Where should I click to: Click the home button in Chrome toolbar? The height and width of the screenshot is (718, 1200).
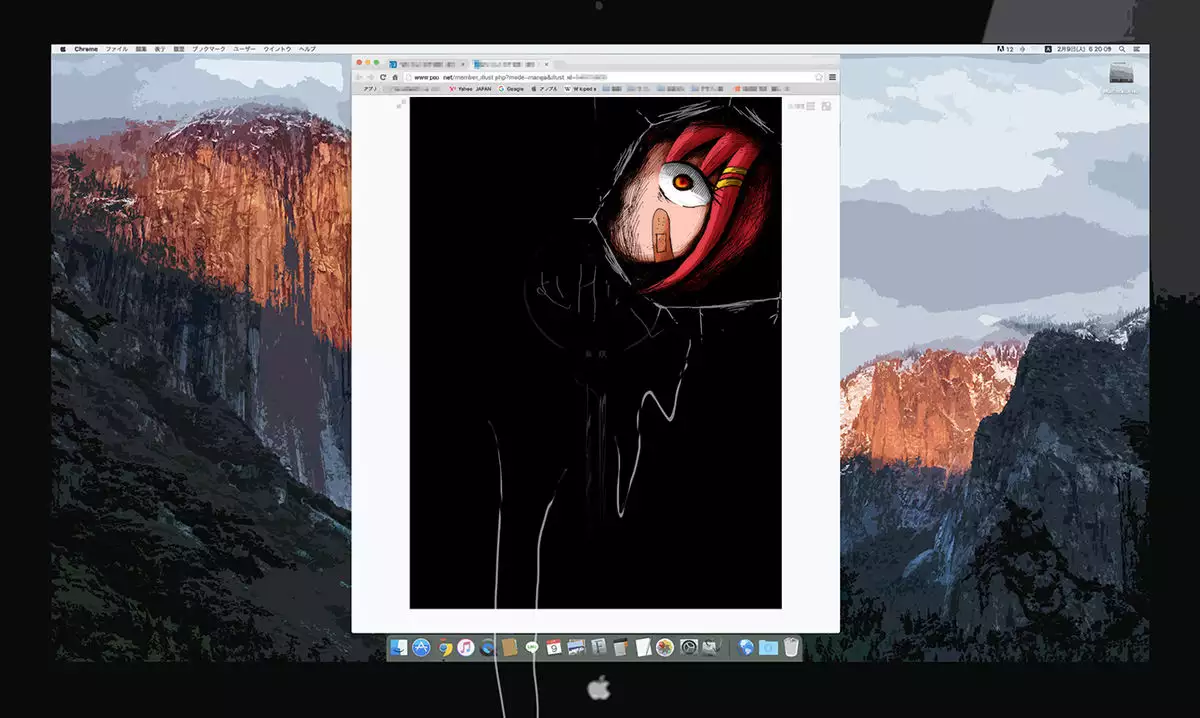pyautogui.click(x=395, y=77)
